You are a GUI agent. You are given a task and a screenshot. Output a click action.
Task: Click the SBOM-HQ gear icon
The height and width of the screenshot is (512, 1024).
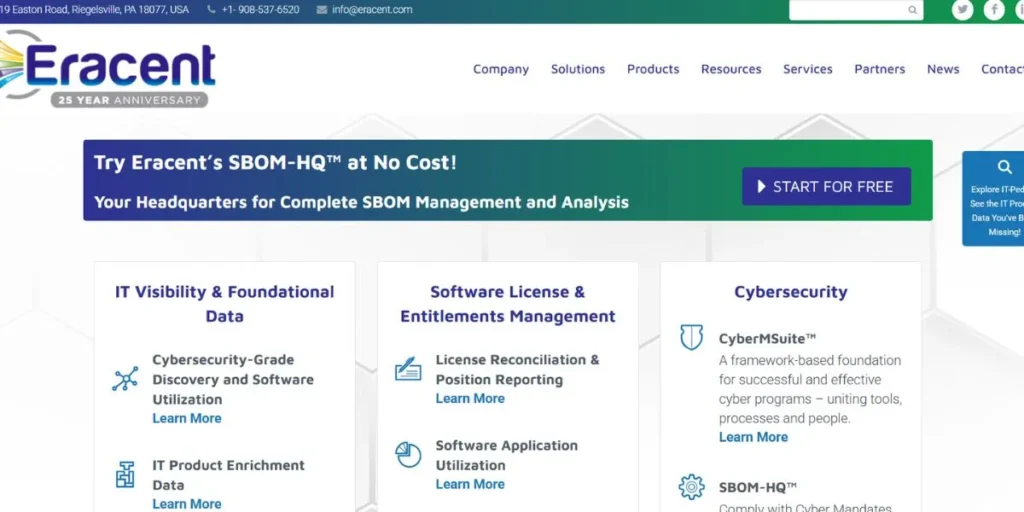click(x=692, y=487)
